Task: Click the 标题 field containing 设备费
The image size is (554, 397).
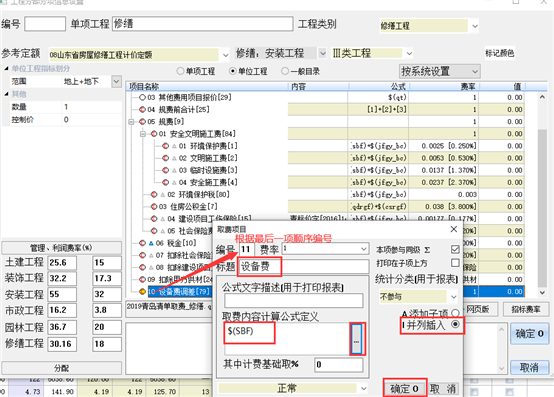Action: pyautogui.click(x=304, y=266)
